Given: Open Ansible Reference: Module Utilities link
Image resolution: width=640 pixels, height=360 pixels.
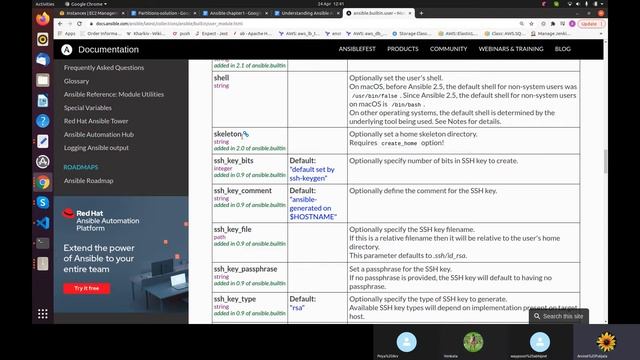Looking at the screenshot, I should click(113, 94).
